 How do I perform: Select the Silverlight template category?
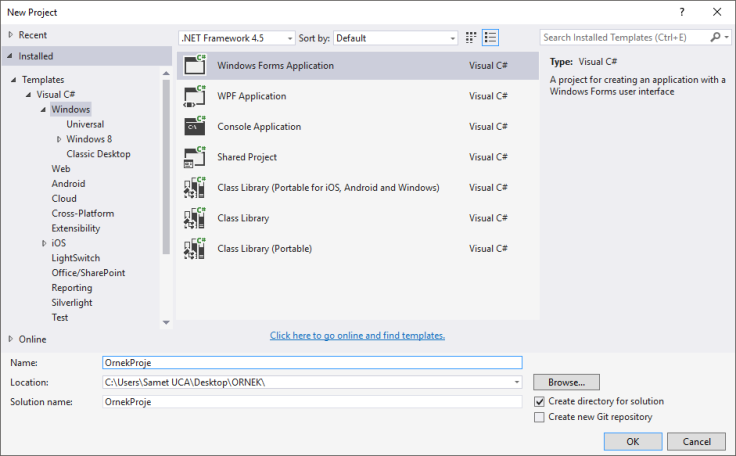72,302
